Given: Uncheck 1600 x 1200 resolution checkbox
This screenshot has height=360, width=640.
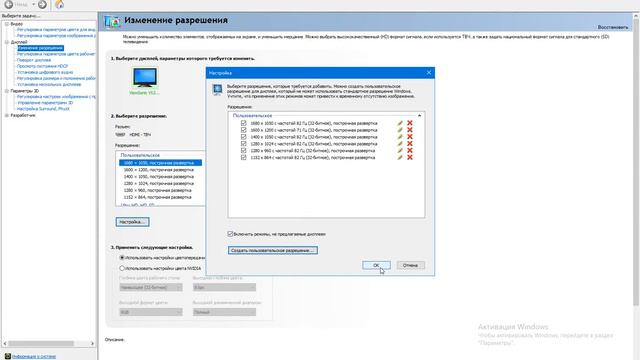Looking at the screenshot, I should tap(244, 130).
